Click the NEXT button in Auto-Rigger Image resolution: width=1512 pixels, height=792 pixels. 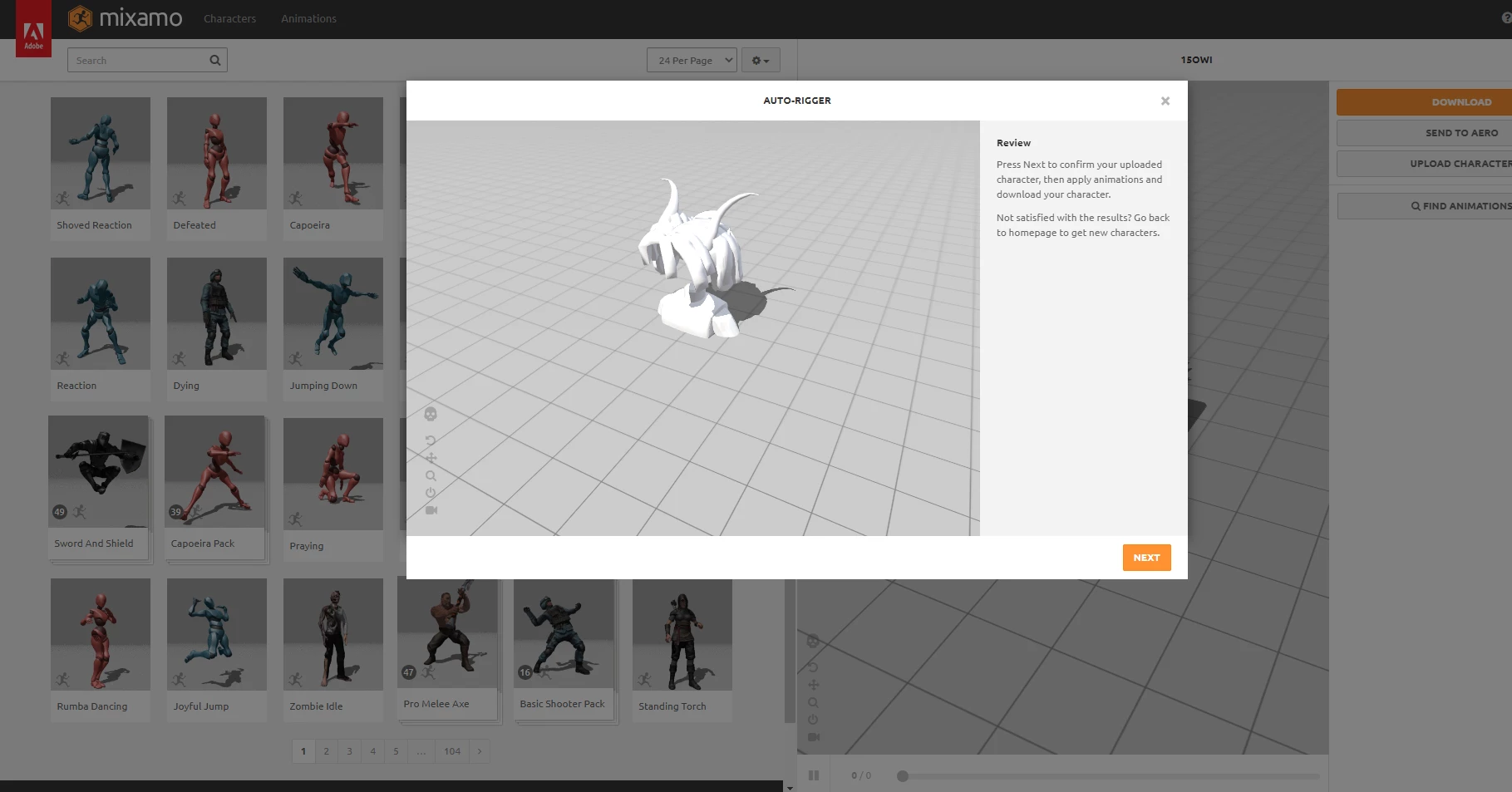click(1146, 558)
